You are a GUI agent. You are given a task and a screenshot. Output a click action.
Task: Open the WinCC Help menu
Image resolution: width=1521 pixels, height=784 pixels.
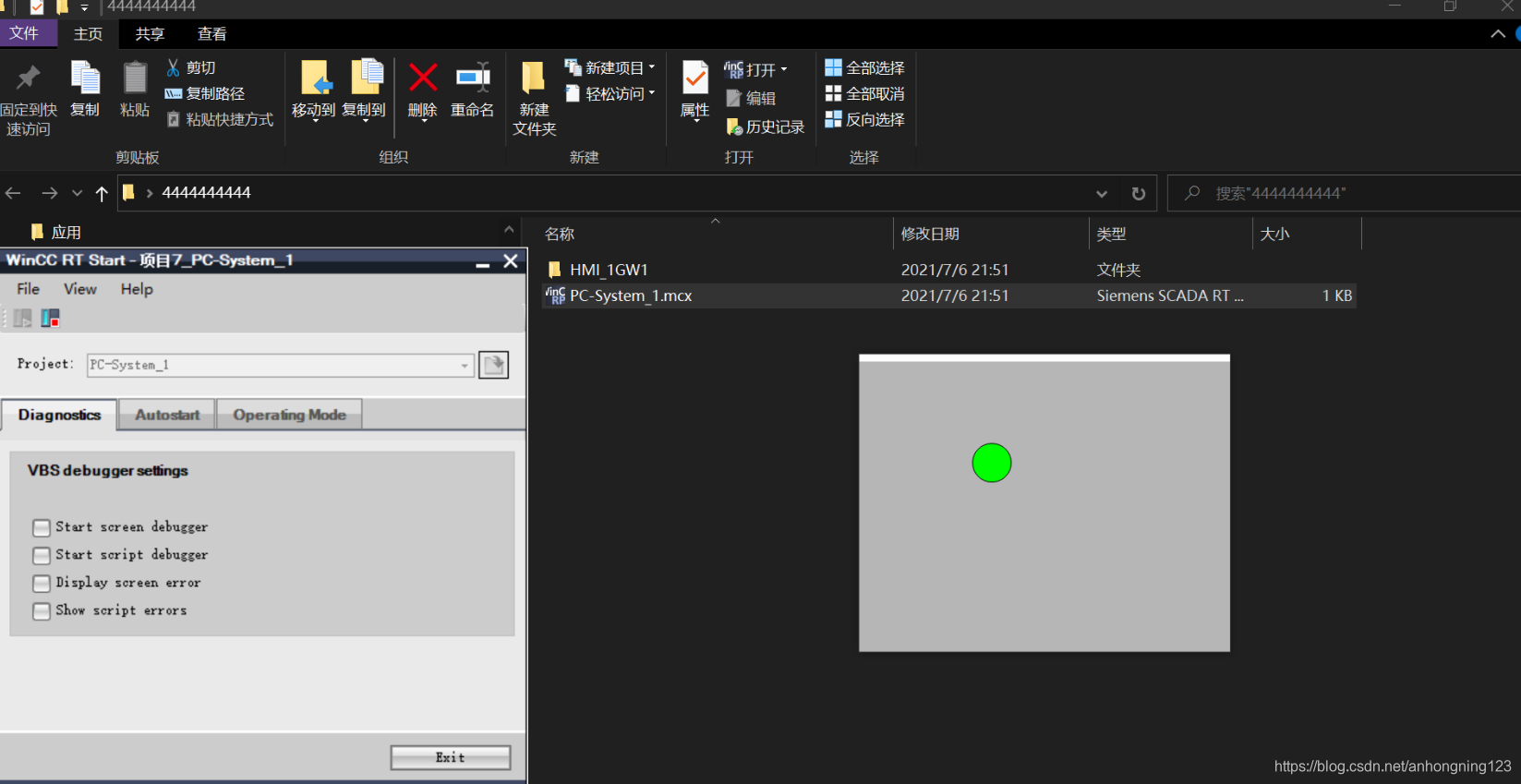[x=137, y=289]
